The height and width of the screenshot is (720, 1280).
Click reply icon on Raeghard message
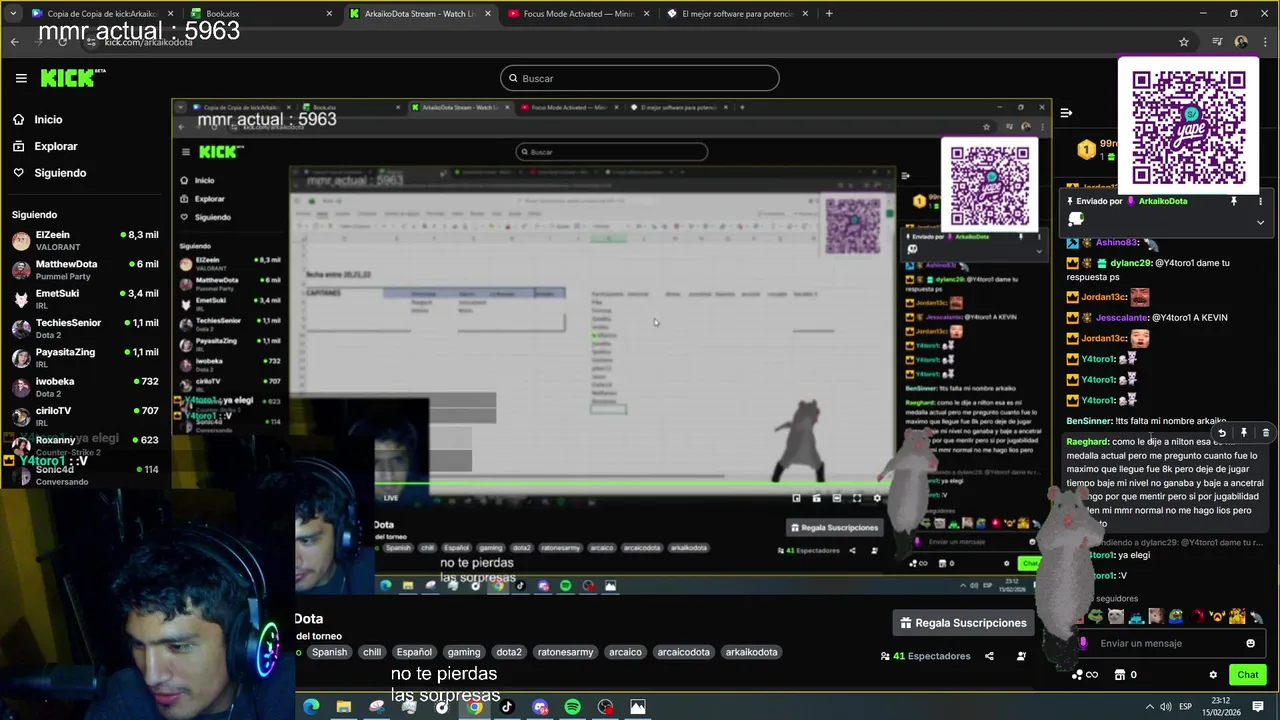[1222, 433]
